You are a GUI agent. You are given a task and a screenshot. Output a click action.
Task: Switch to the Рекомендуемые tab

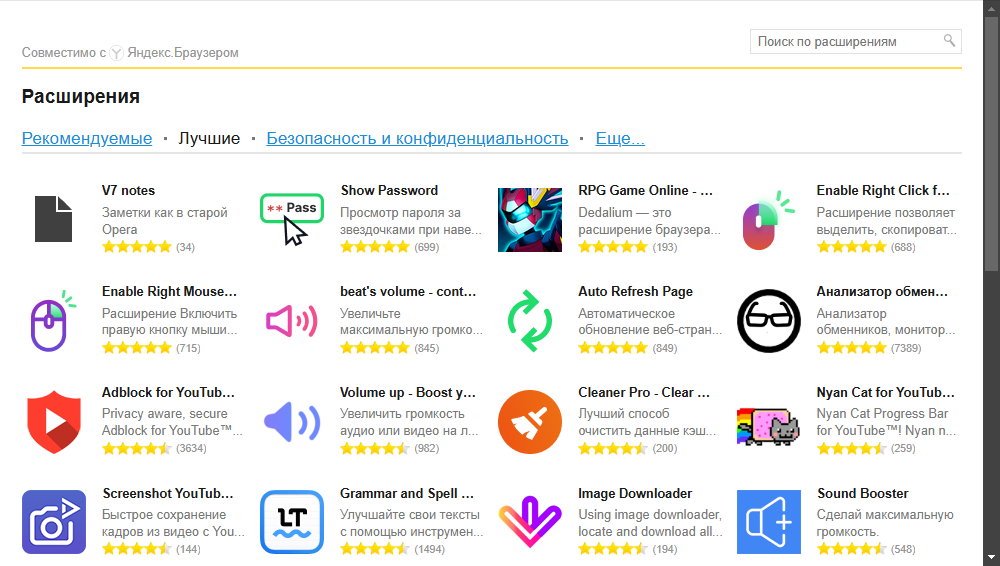87,138
